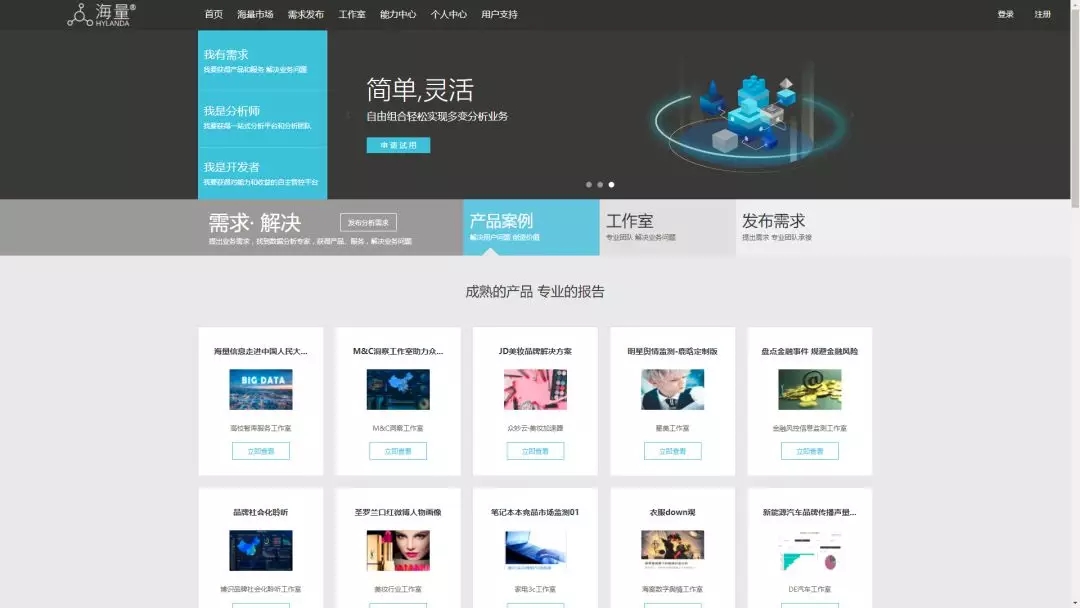Click the 博闪品牌社会化聆听工作室 studio name
This screenshot has width=1080, height=608.
[260, 589]
